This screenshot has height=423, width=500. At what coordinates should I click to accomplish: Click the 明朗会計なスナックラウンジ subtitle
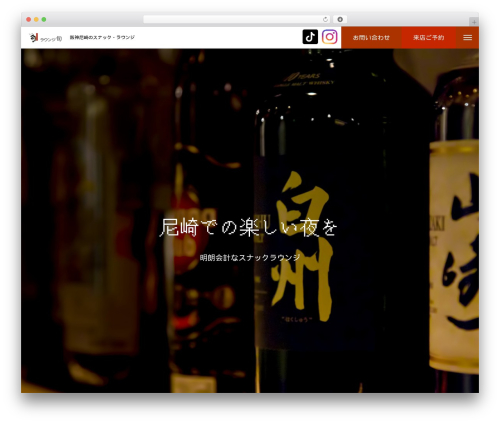coord(250,257)
